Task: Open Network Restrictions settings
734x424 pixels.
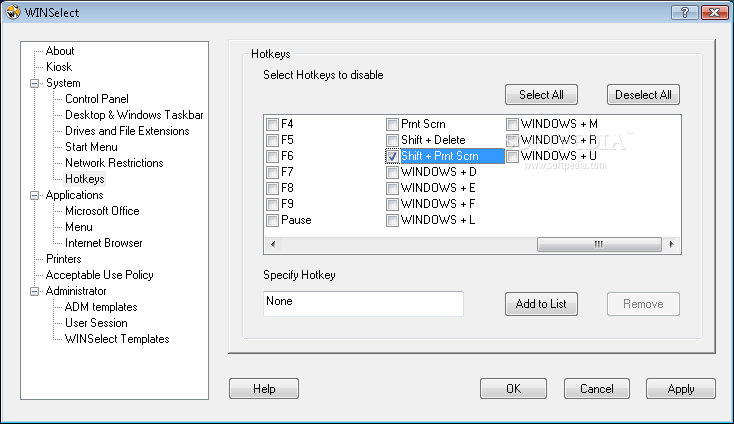Action: (x=114, y=163)
